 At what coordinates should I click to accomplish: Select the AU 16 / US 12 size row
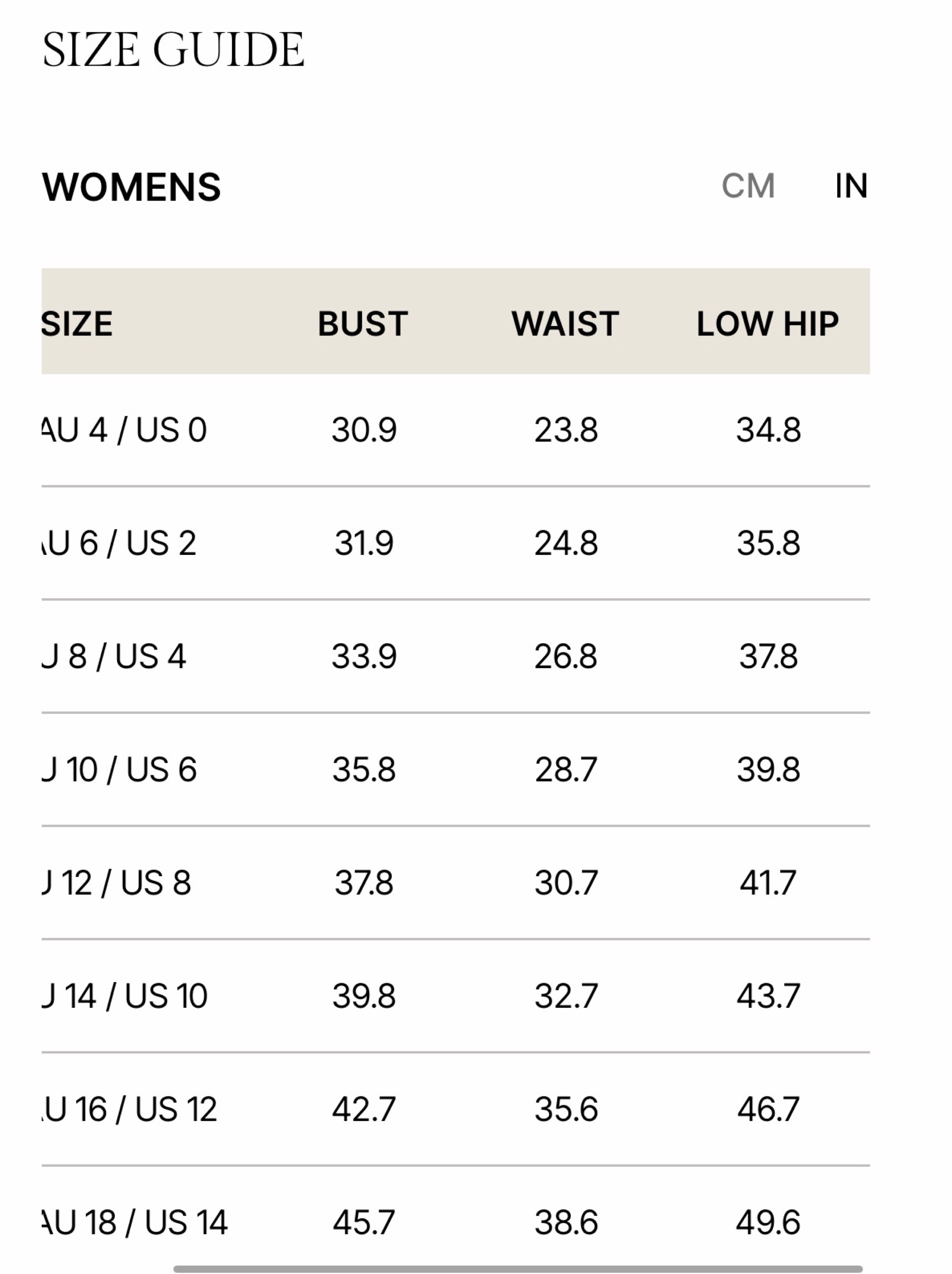tap(455, 1109)
